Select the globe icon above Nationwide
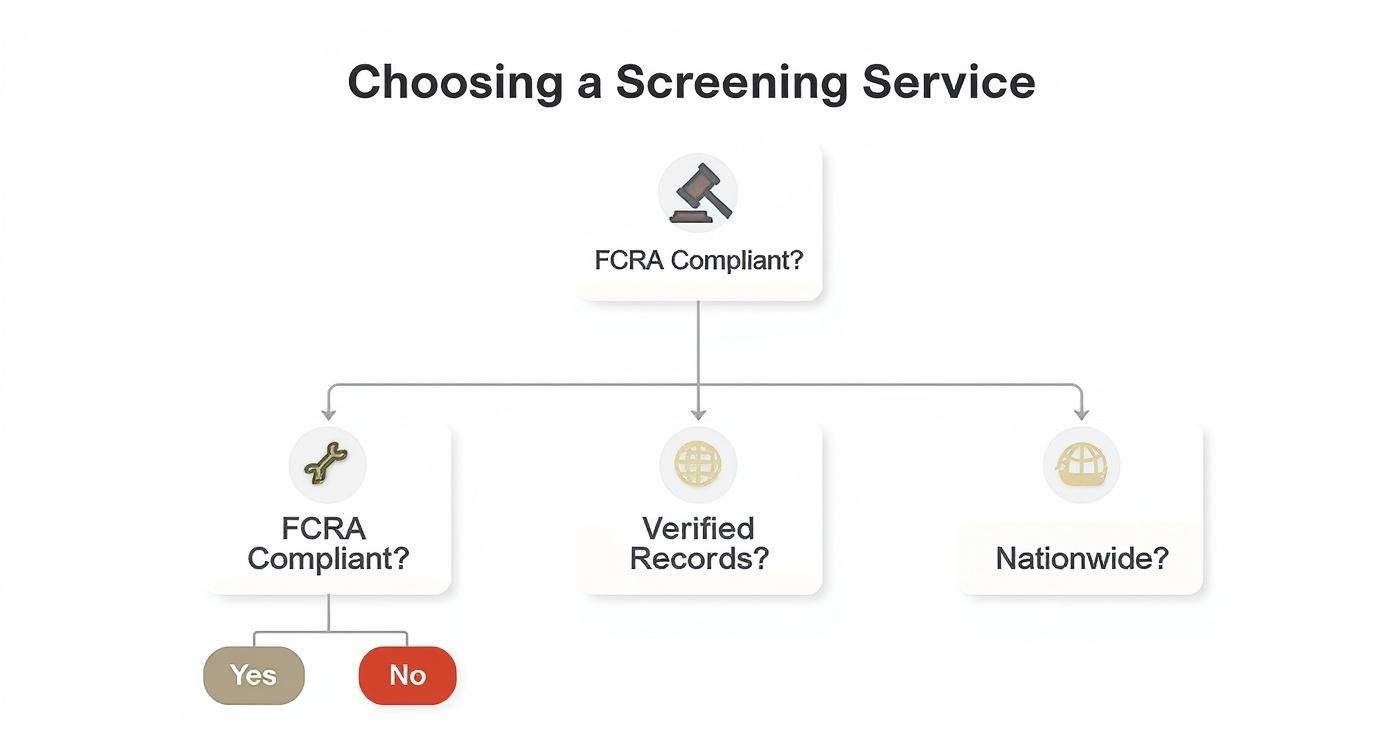 pos(1081,464)
